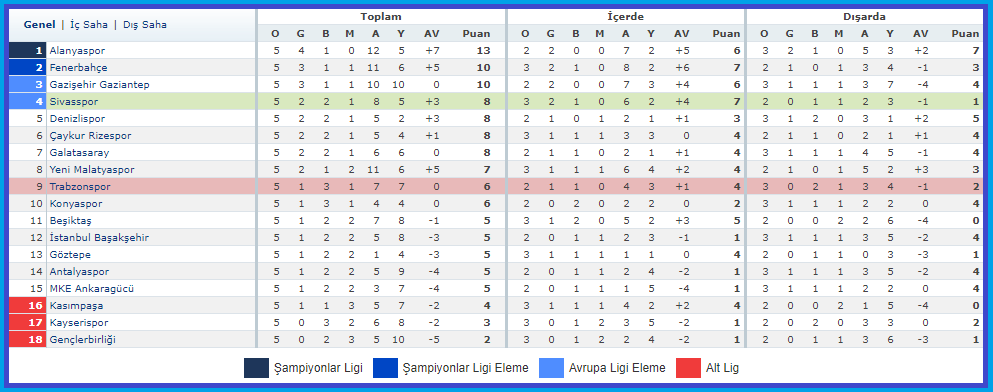Click the blue Şampiyonlar Ligi Eleme swatch
The image size is (993, 392).
click(x=386, y=368)
